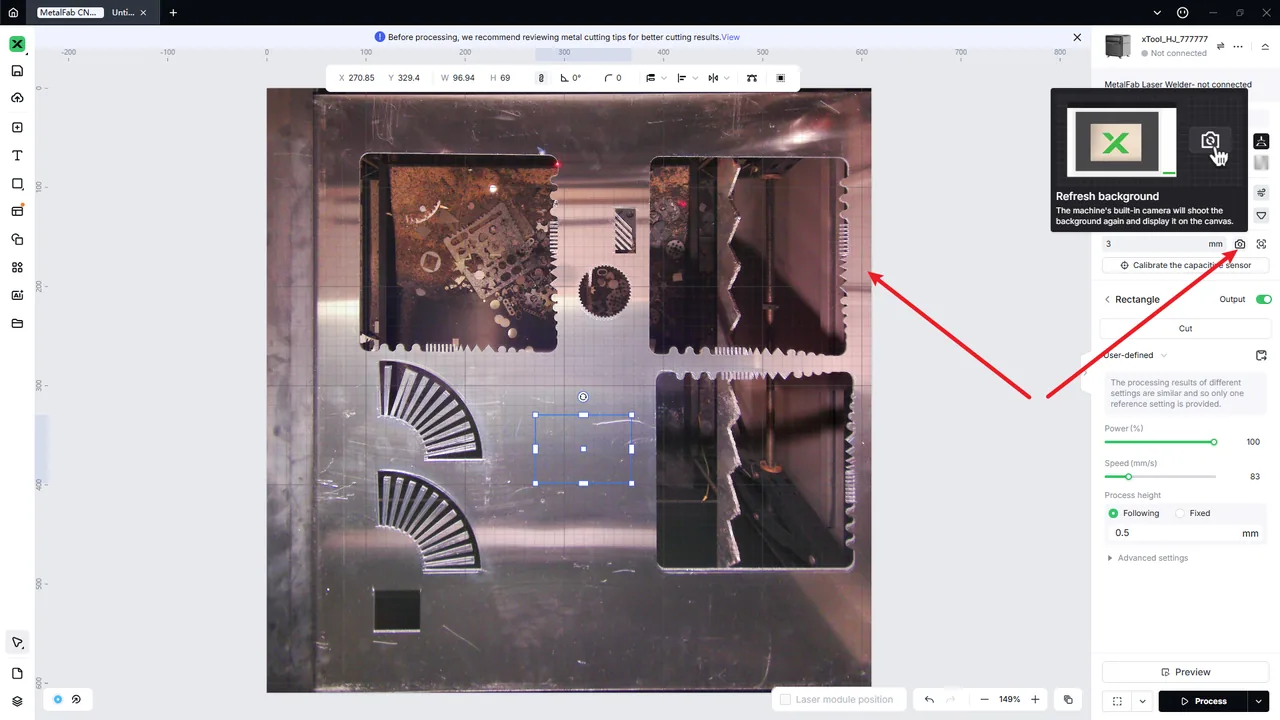The image size is (1280, 720).
Task: Click the Save icon in sidebar
Action: (x=17, y=71)
